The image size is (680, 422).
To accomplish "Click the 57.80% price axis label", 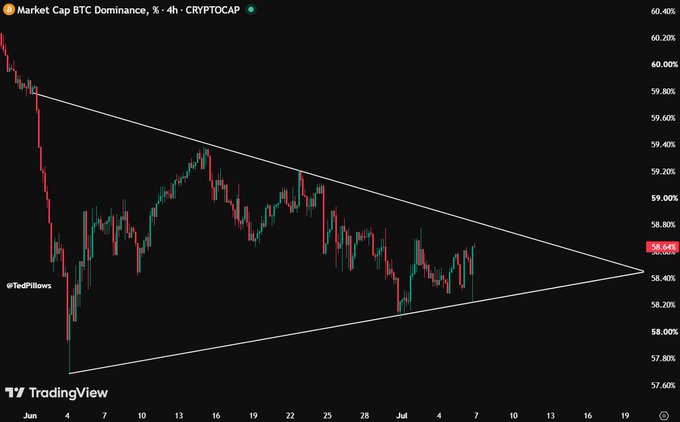I will [x=664, y=358].
